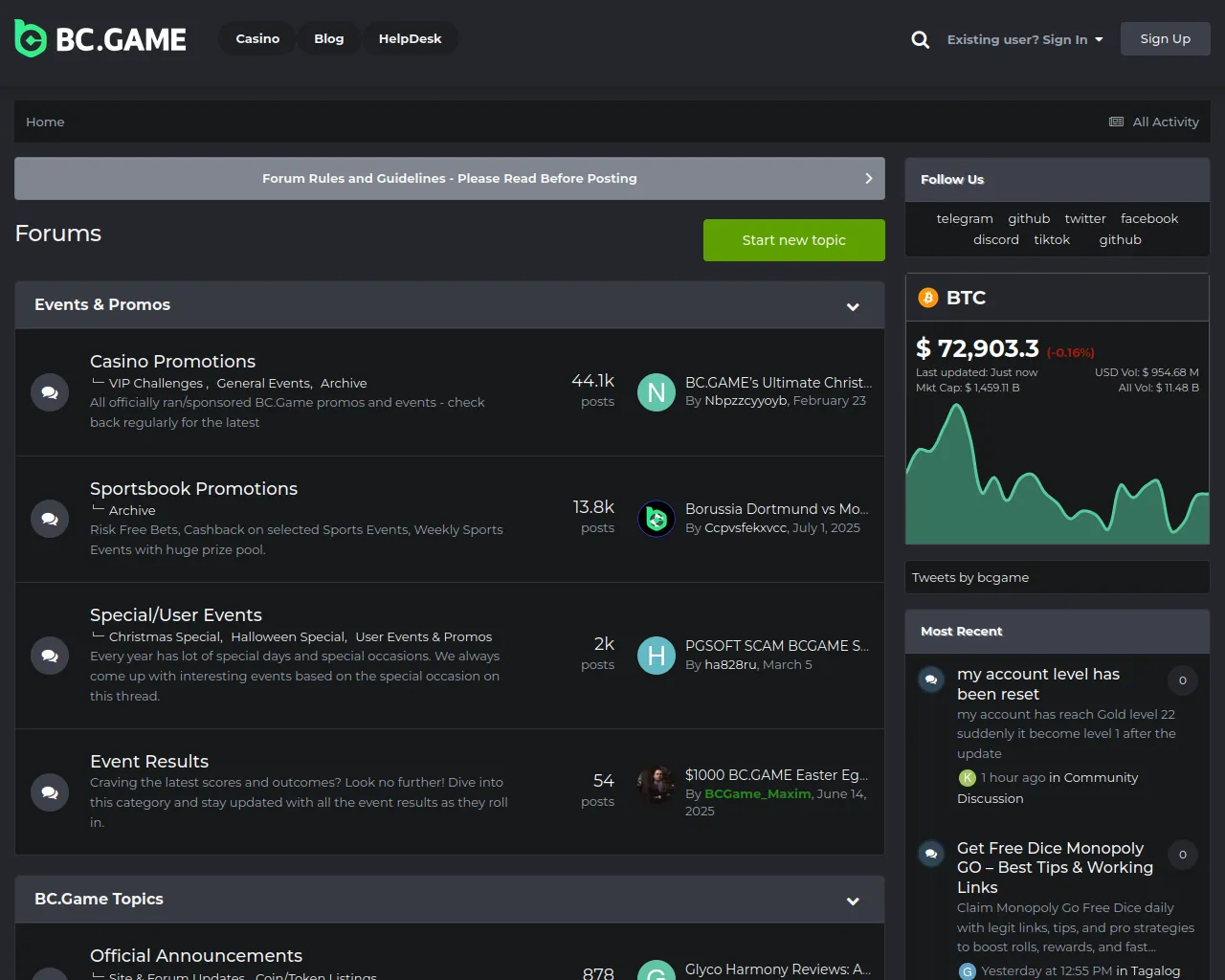Image resolution: width=1225 pixels, height=980 pixels.
Task: Click the '54 posts' count
Action: [598, 791]
